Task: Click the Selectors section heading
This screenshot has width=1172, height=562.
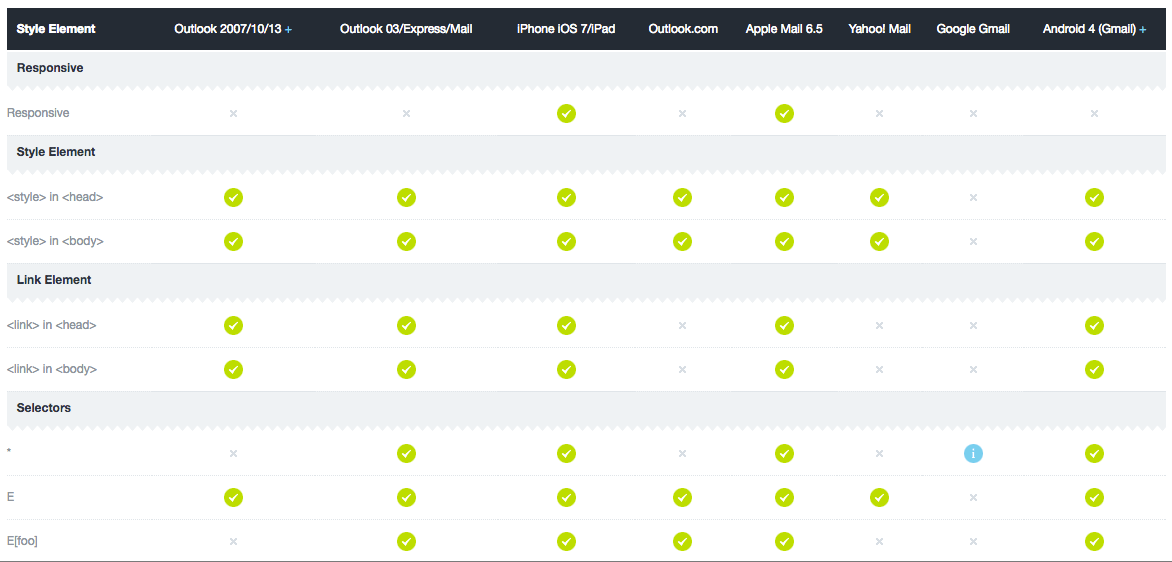Action: (x=43, y=407)
